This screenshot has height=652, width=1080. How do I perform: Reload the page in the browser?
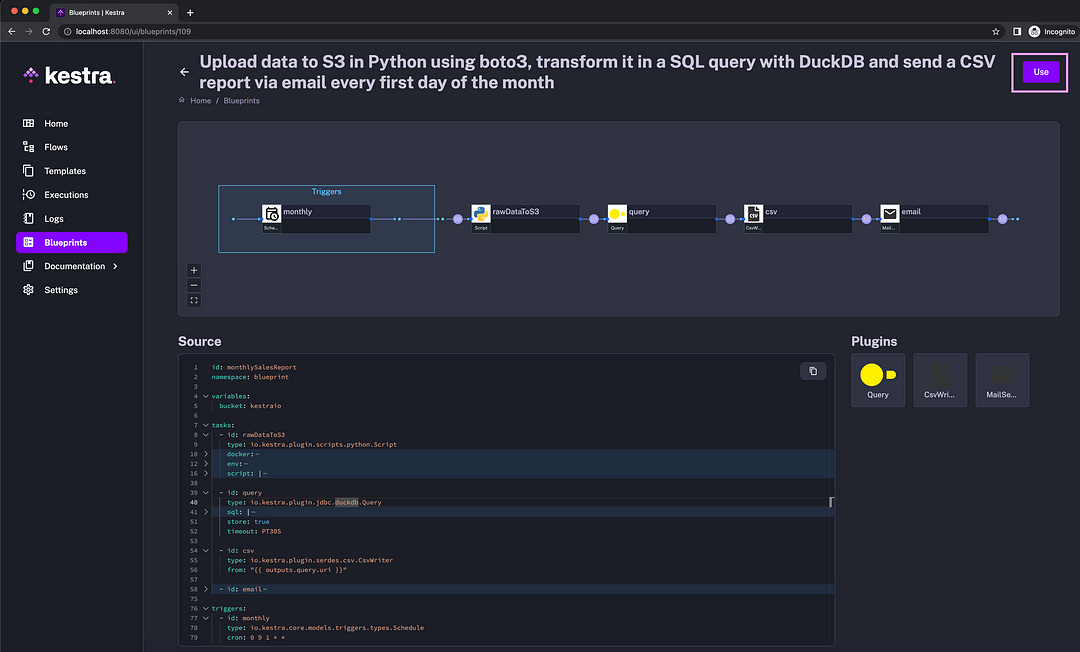pyautogui.click(x=46, y=31)
